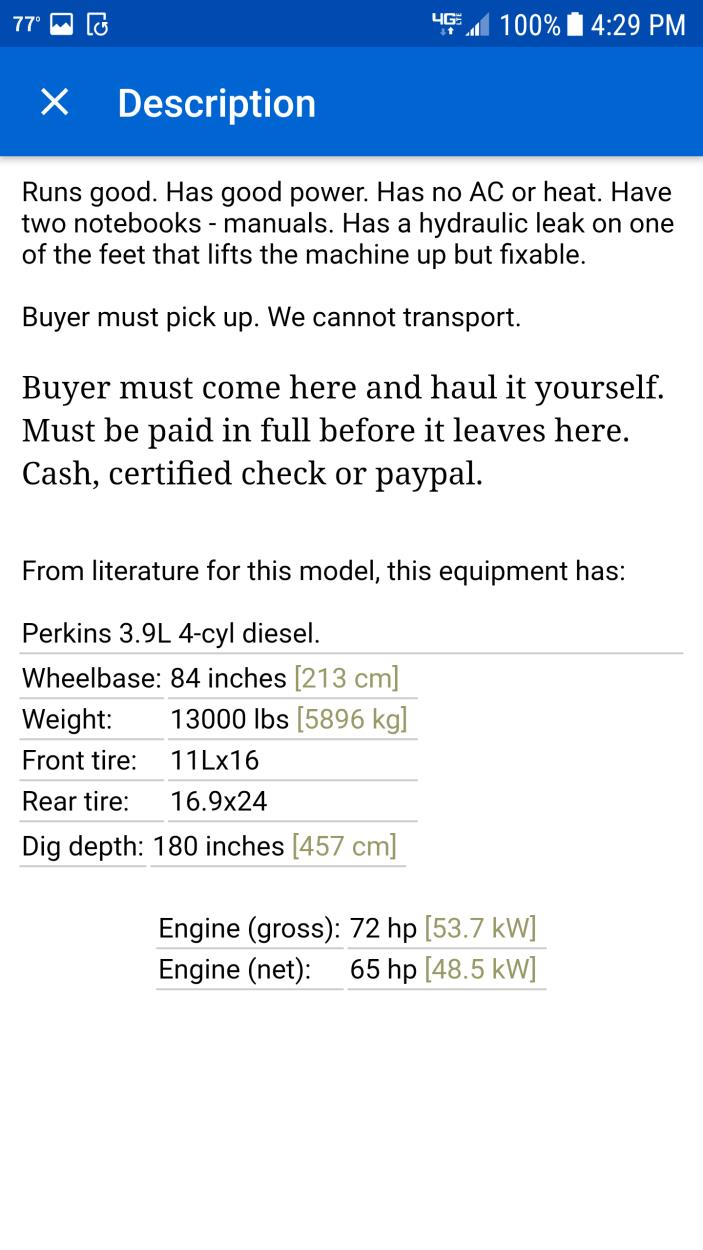Image resolution: width=703 pixels, height=1250 pixels.
Task: Tap the Rear tire value 16.9x24
Action: 219,801
